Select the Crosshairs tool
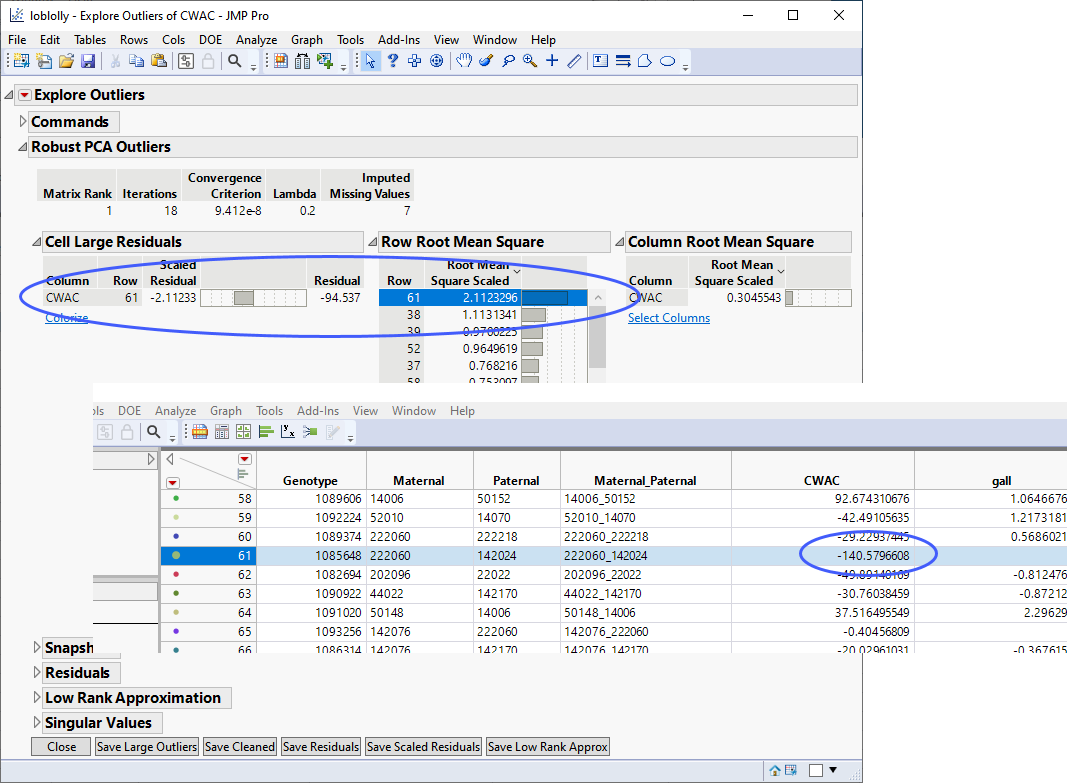Screen dimensions: 1067x783 point(551,61)
